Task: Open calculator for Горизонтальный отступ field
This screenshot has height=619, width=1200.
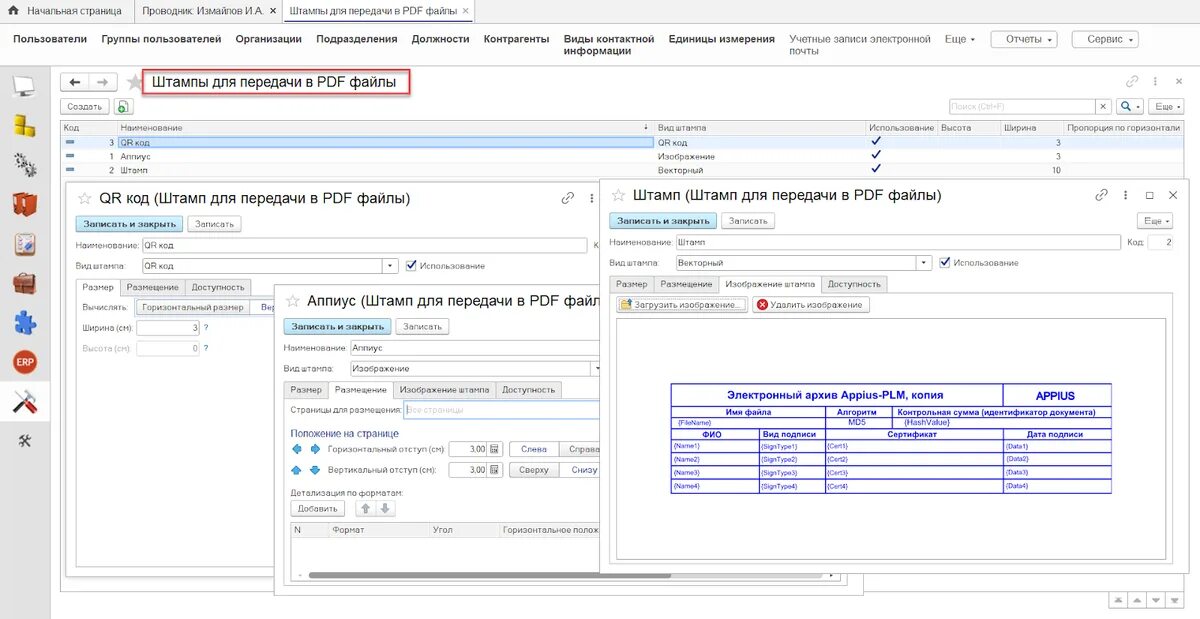Action: pyautogui.click(x=493, y=449)
